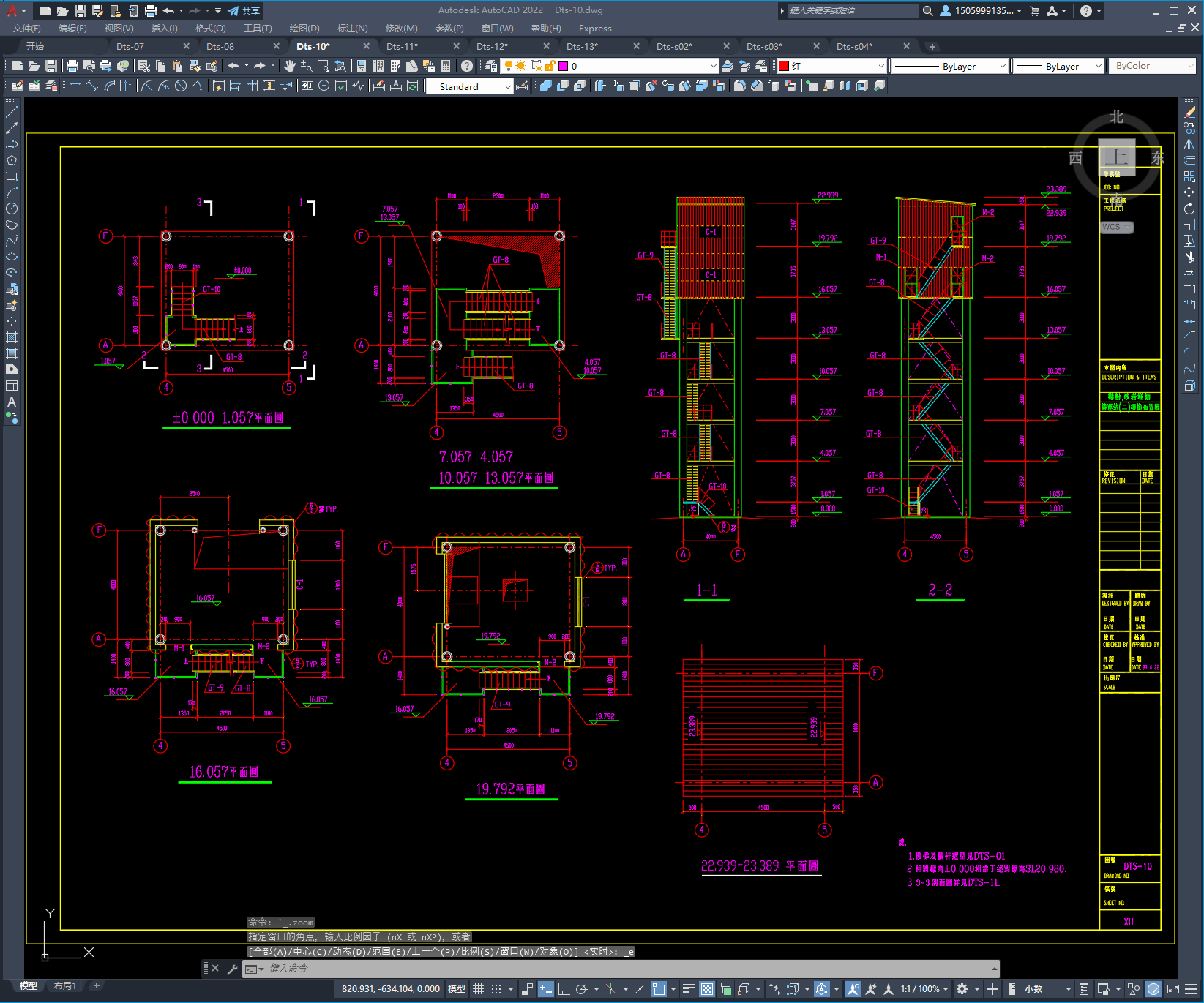Select the Pan hand tool
The width and height of the screenshot is (1204, 1003).
point(290,66)
